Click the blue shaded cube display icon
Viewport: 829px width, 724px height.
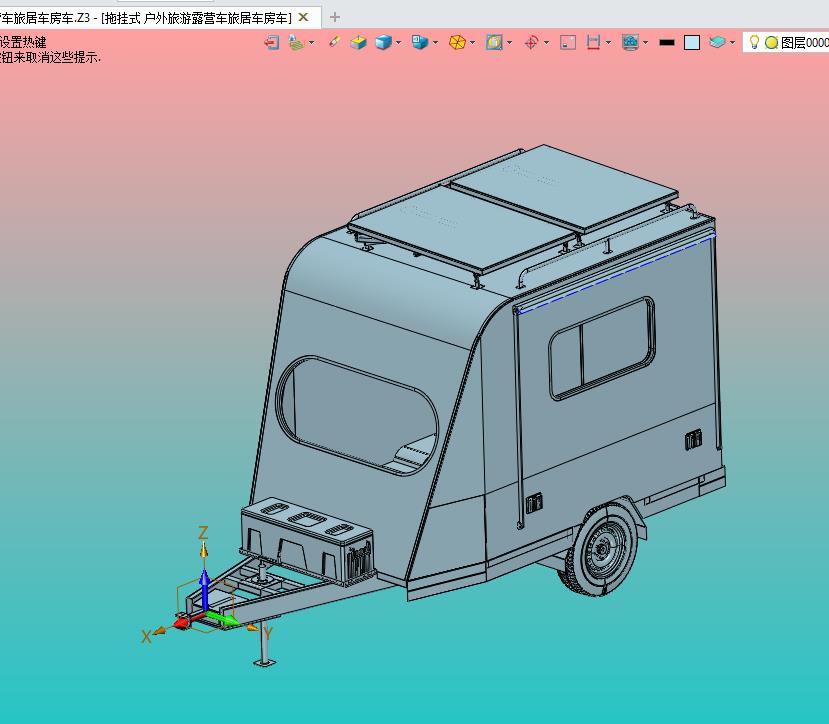[x=383, y=43]
